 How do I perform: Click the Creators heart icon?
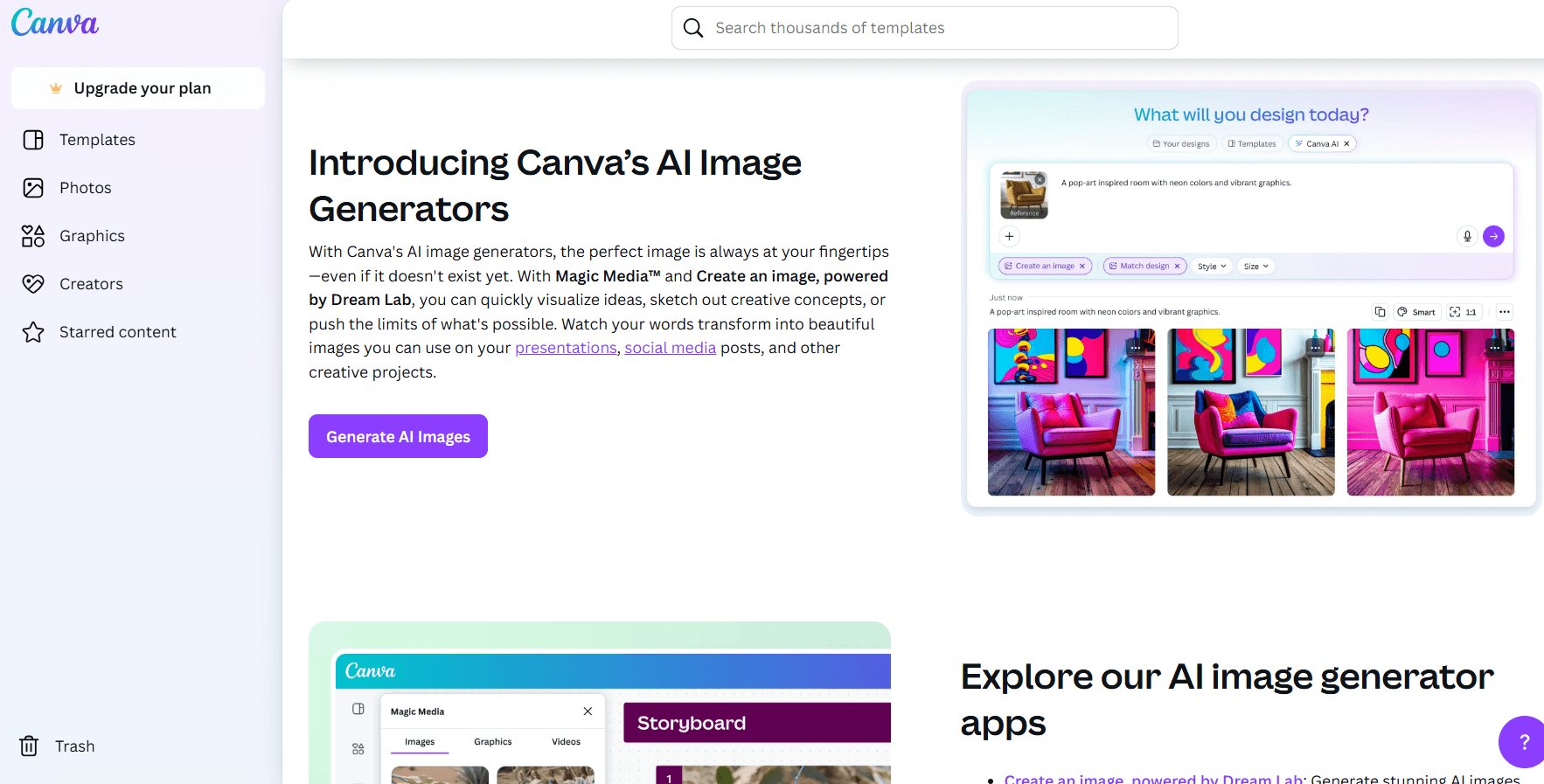coord(33,284)
